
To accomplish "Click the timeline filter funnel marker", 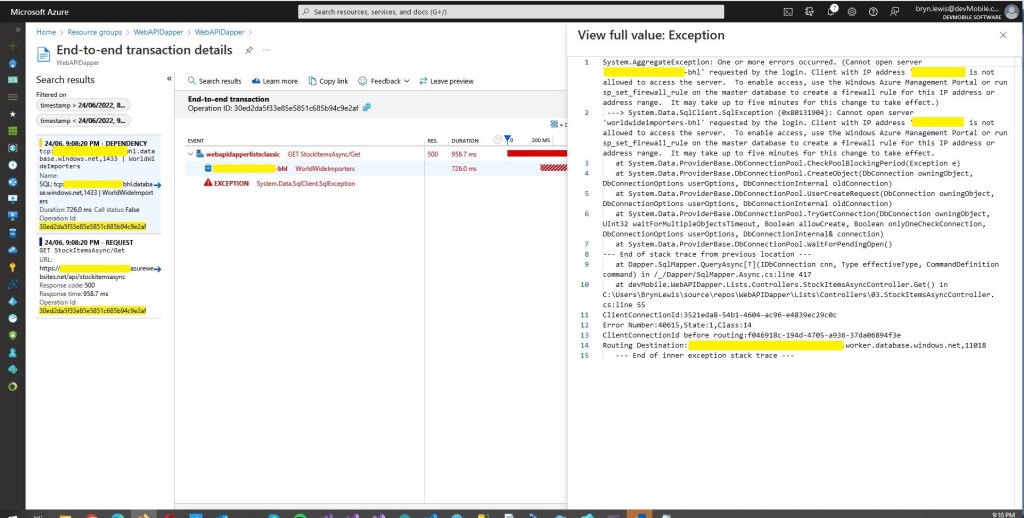I will [508, 141].
